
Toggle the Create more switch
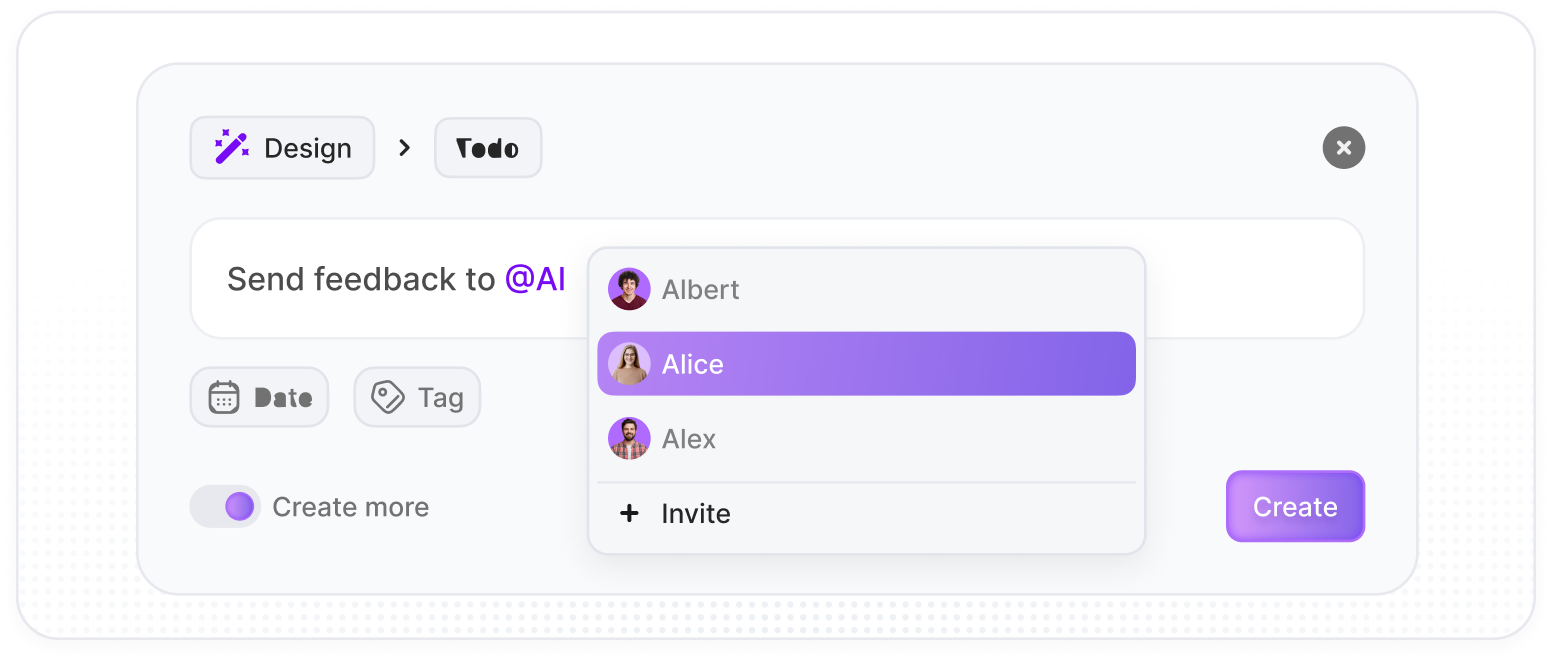click(226, 506)
